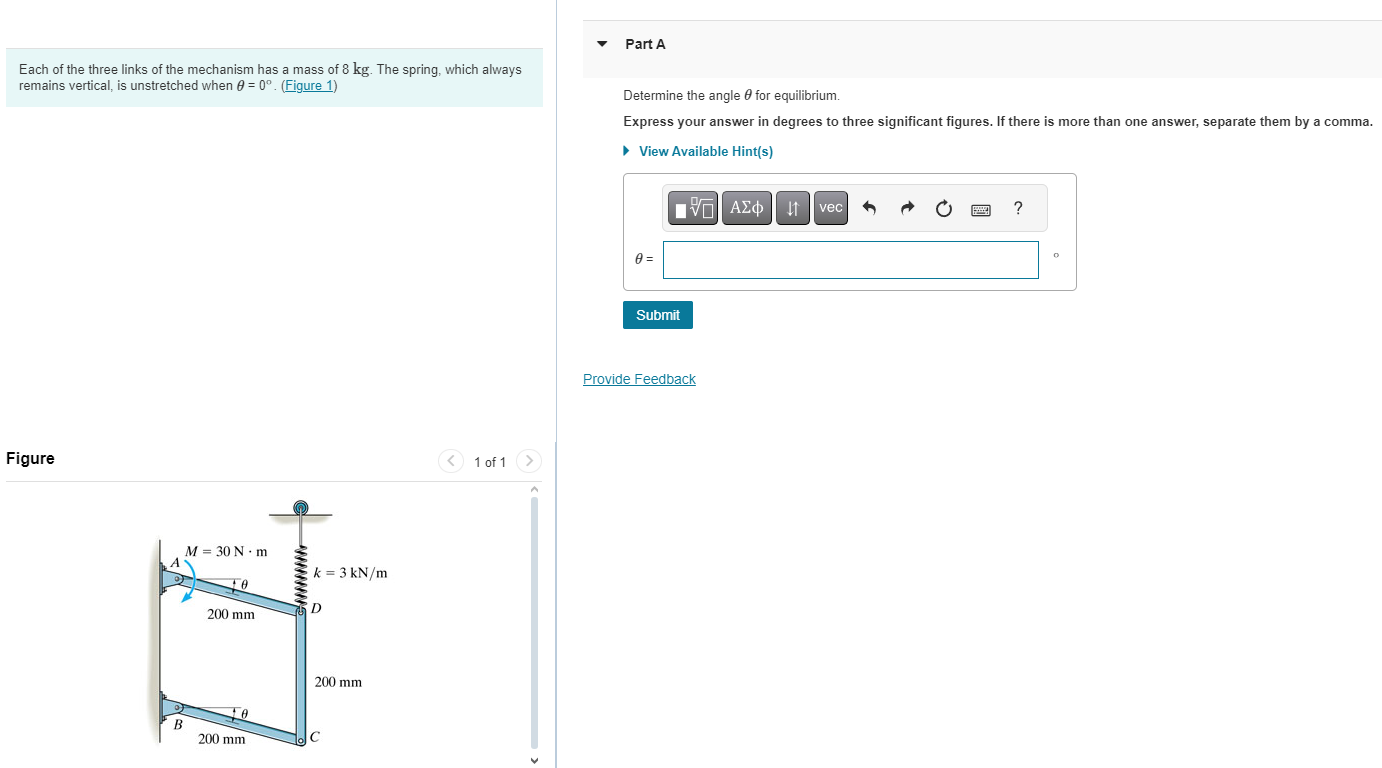The image size is (1382, 768).
Task: Reset the answer field with refresh icon
Action: tap(944, 208)
